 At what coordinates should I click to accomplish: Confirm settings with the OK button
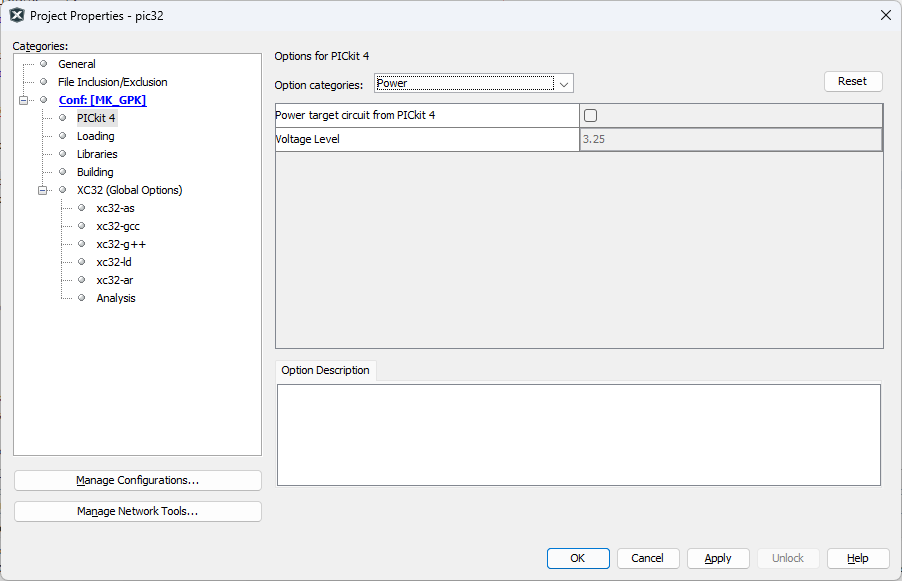(577, 558)
